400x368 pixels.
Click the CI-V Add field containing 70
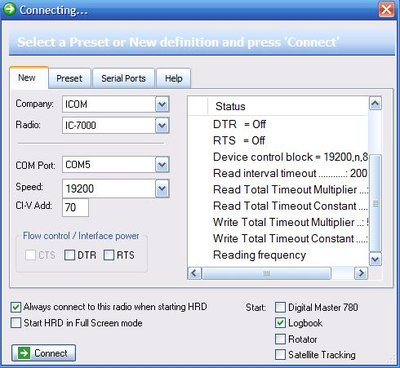75,208
